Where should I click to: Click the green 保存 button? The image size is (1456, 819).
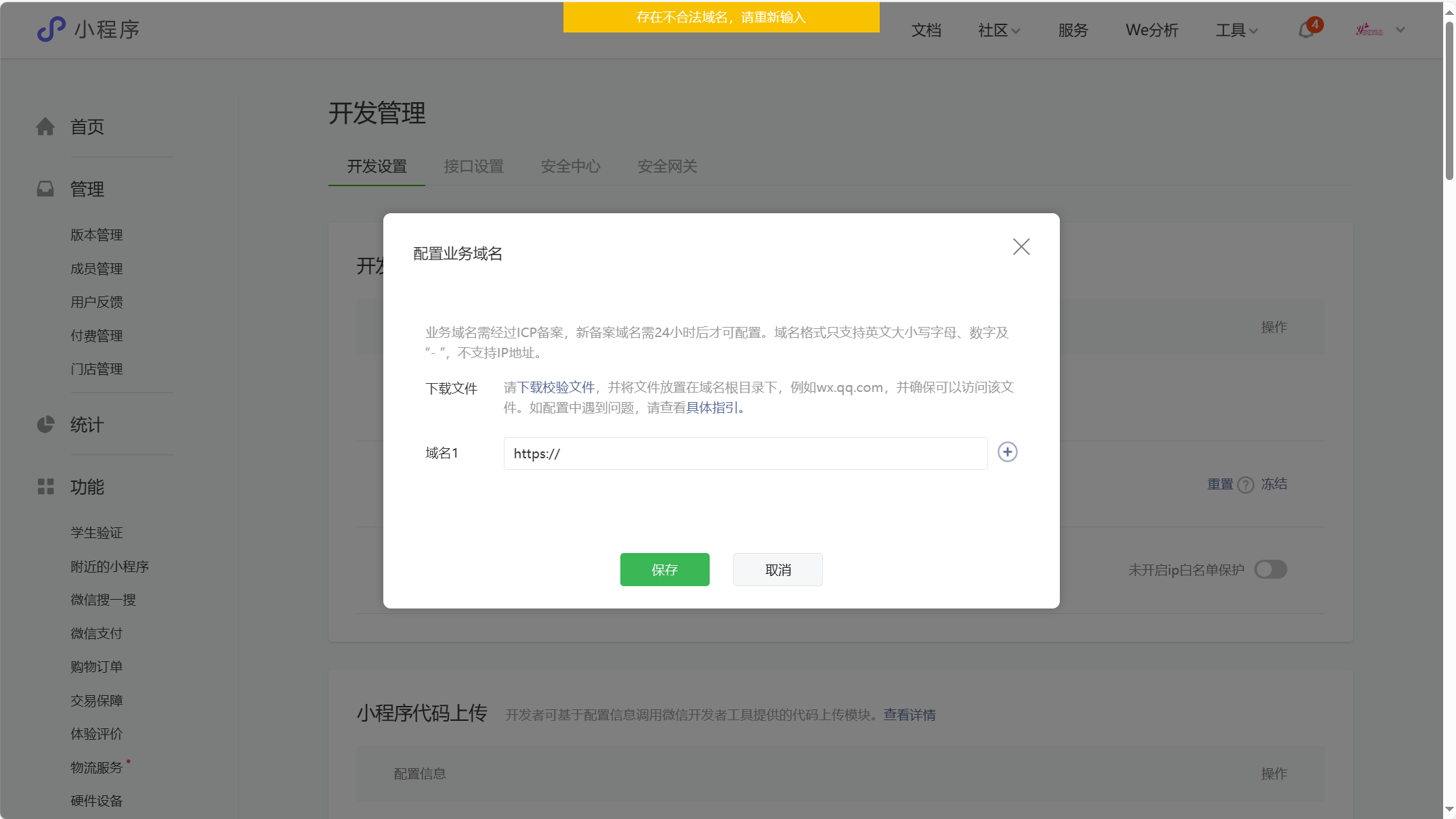click(664, 569)
